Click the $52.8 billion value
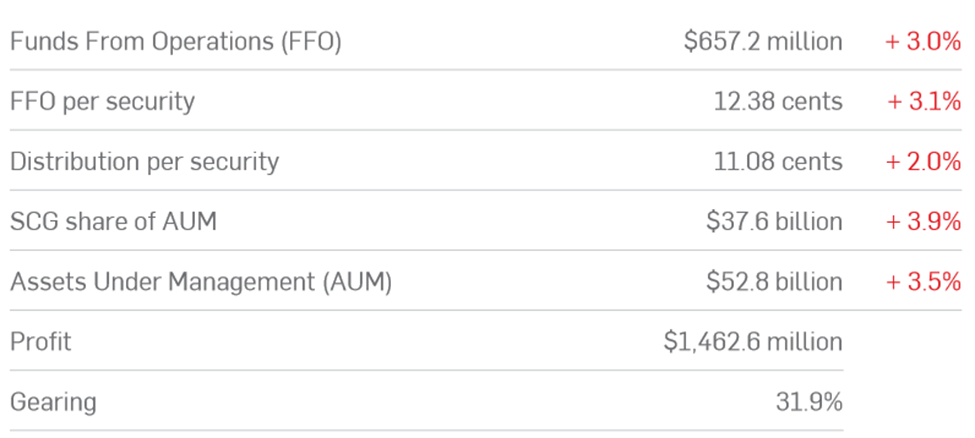Image resolution: width=975 pixels, height=438 pixels. [774, 282]
